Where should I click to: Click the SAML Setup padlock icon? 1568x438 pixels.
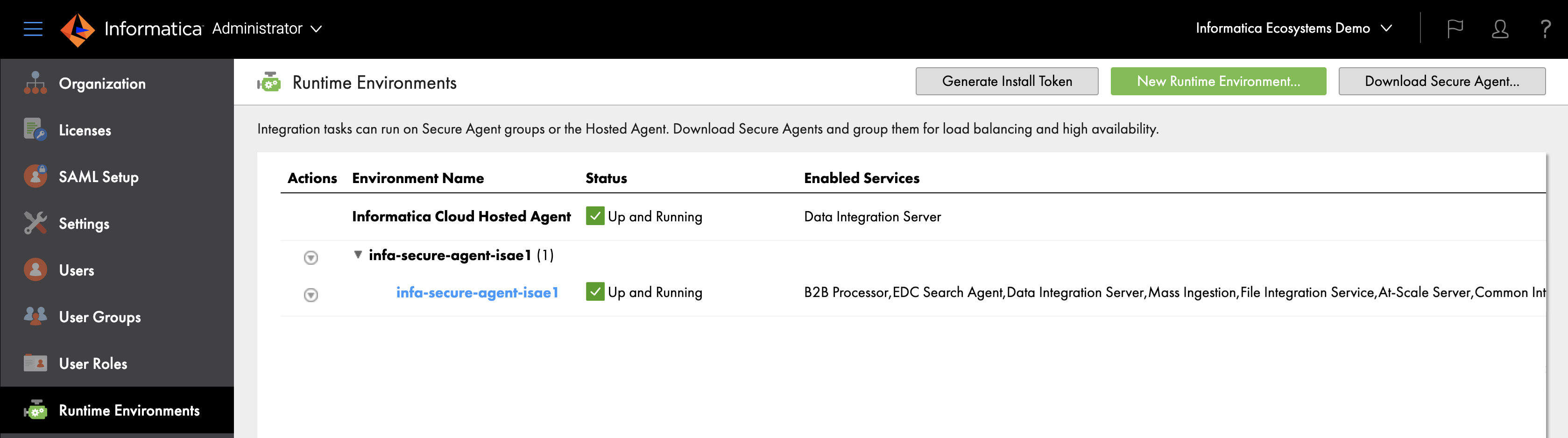[x=35, y=176]
